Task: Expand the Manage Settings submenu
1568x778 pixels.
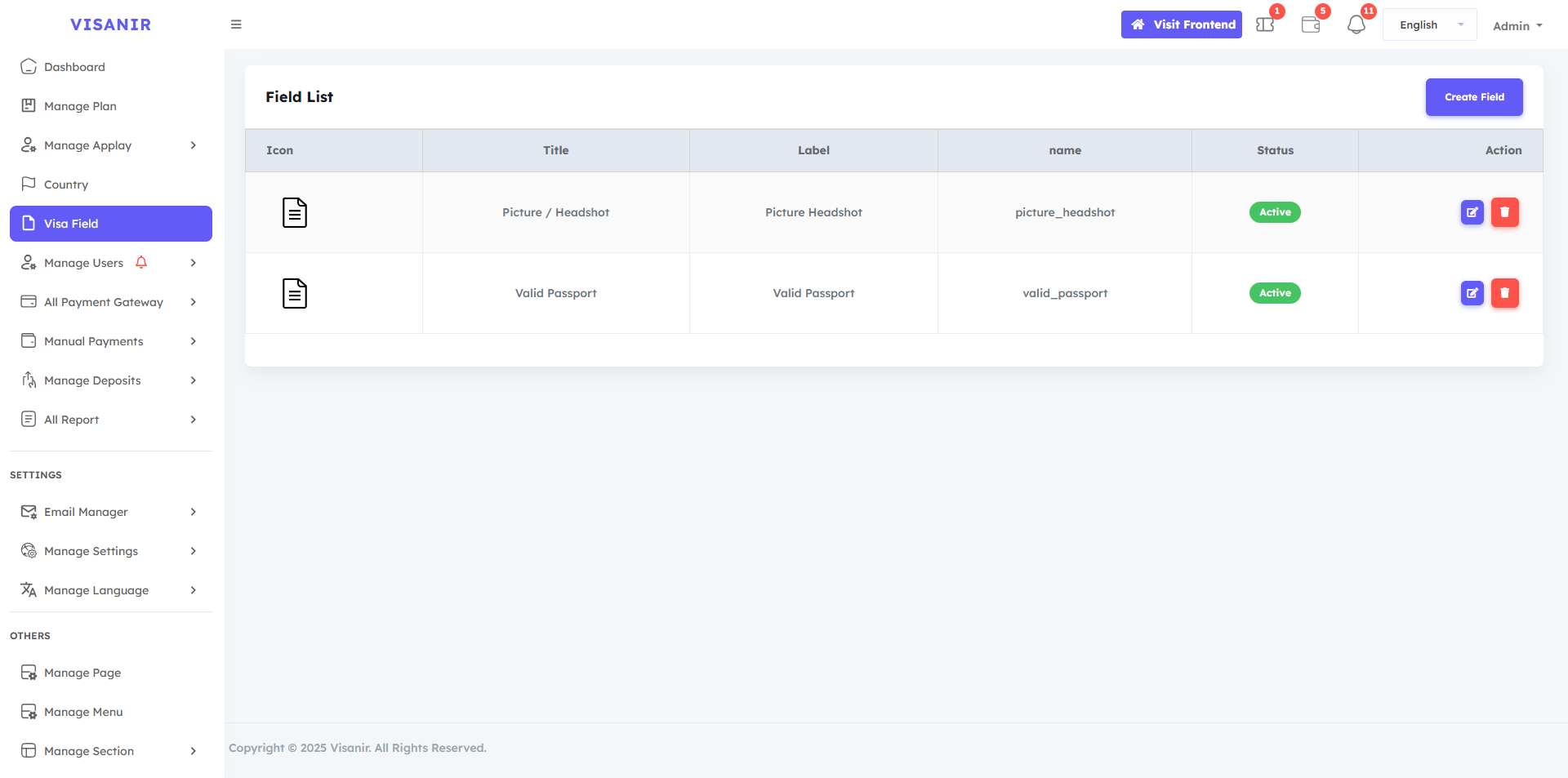Action: pos(111,551)
